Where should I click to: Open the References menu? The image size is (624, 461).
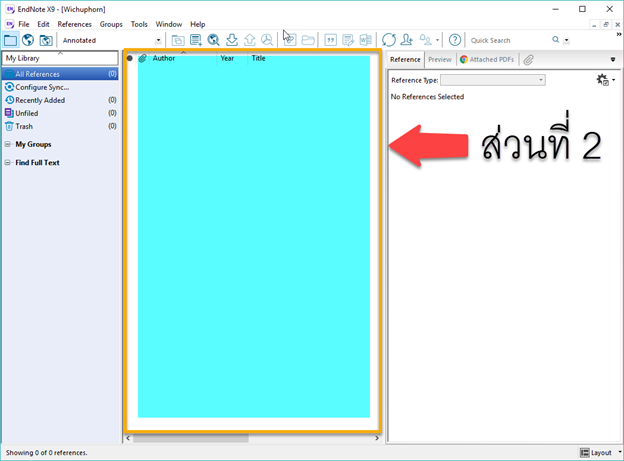pyautogui.click(x=74, y=24)
